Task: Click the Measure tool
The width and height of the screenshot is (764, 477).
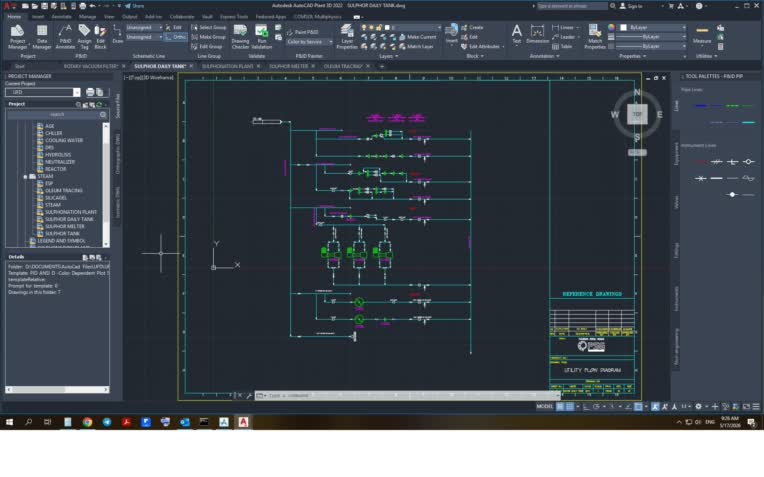Action: [702, 34]
